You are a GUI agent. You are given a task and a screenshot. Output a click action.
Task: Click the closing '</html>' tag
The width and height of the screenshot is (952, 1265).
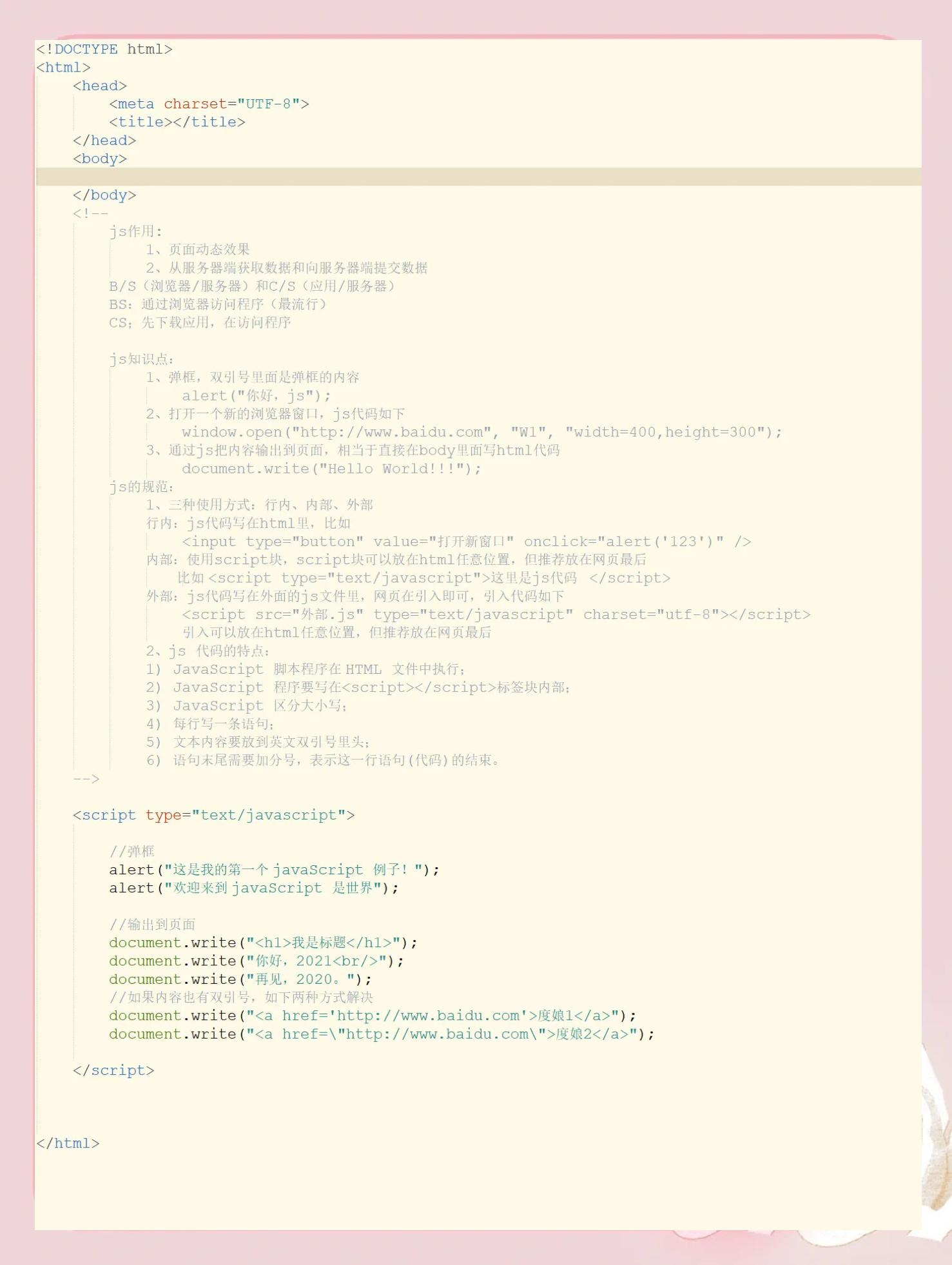68,1143
